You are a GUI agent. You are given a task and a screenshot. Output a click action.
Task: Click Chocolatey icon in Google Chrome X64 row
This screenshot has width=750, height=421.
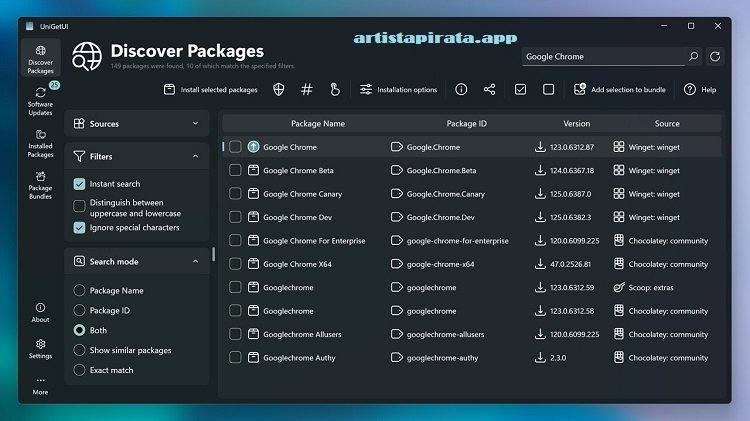point(619,264)
